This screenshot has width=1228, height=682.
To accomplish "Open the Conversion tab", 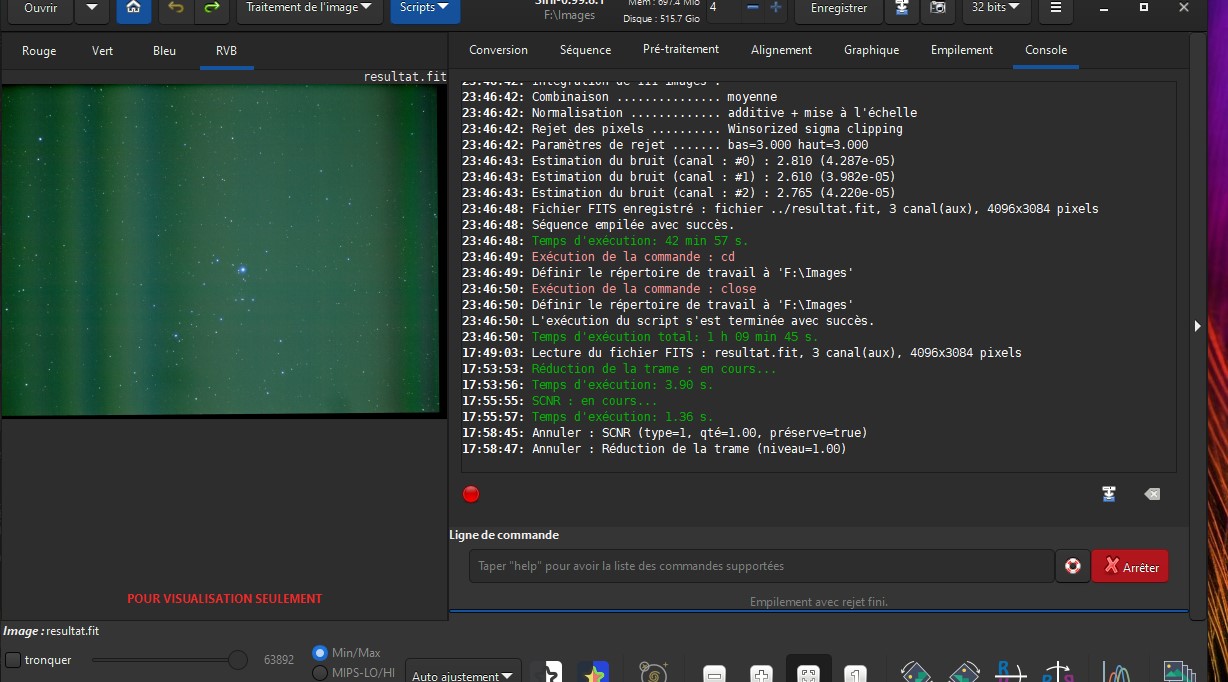I will (x=498, y=50).
